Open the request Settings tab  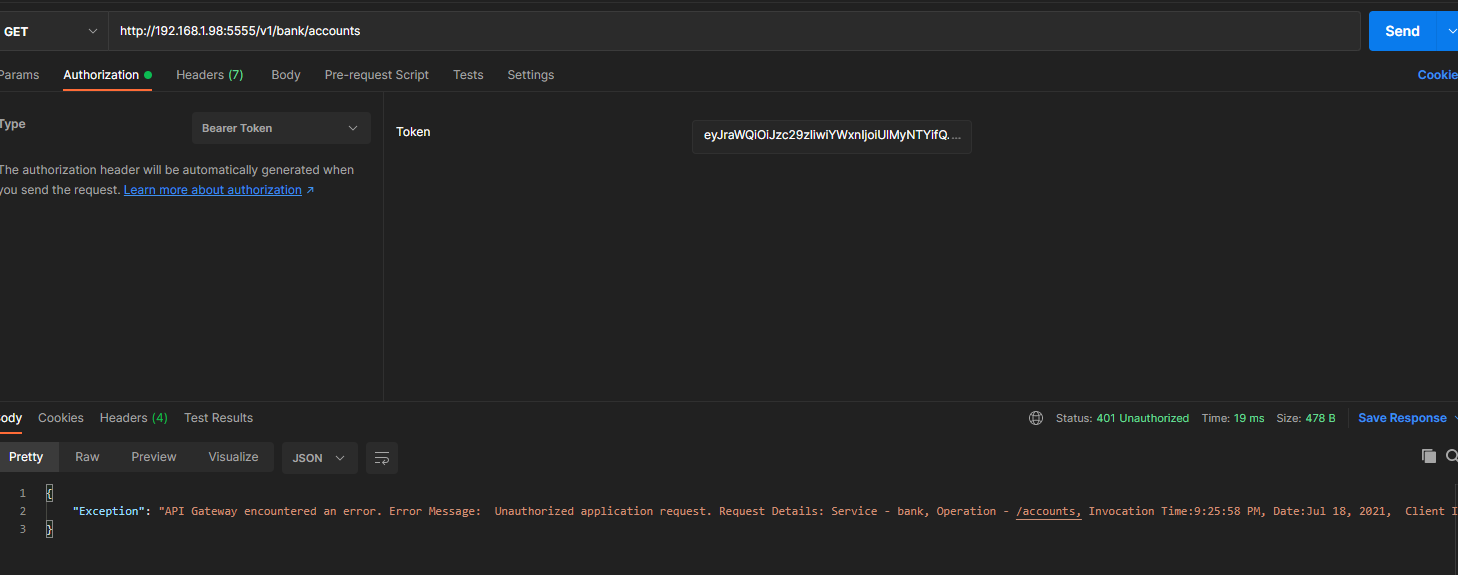coord(530,75)
